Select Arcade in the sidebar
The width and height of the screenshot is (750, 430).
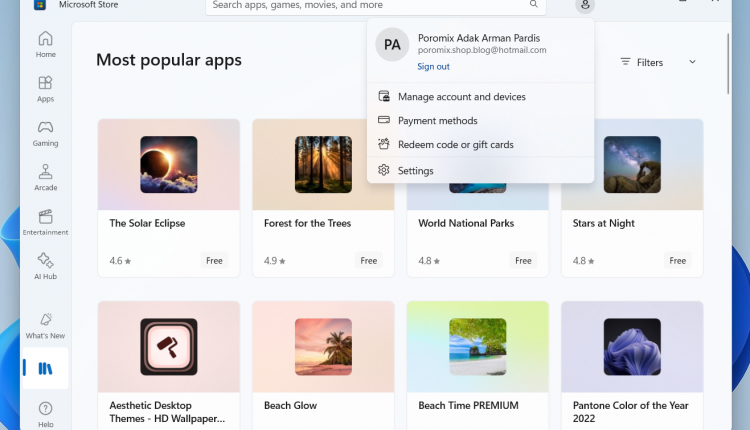click(45, 177)
